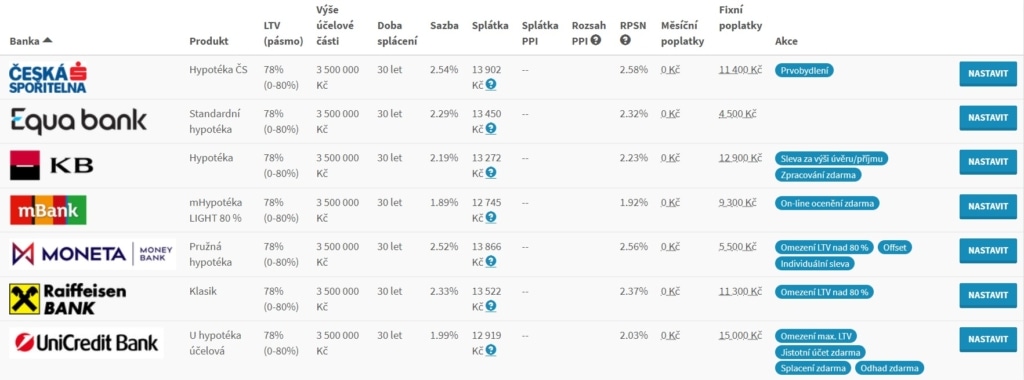Click the 12 900 Kč fixed fees for KB
Screen dimensions: 1024x380
(x=740, y=158)
